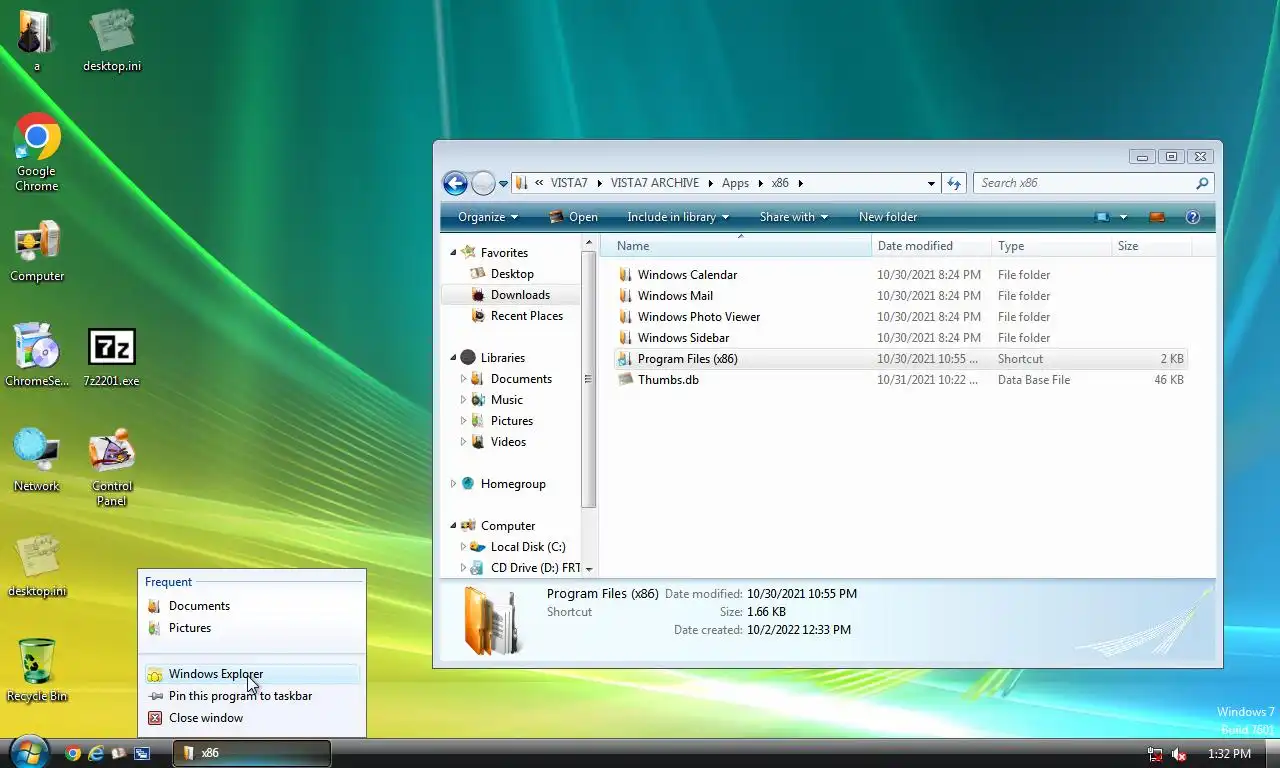Select the Control Panel desktop icon
Image resolution: width=1280 pixels, height=768 pixels.
coord(112,468)
